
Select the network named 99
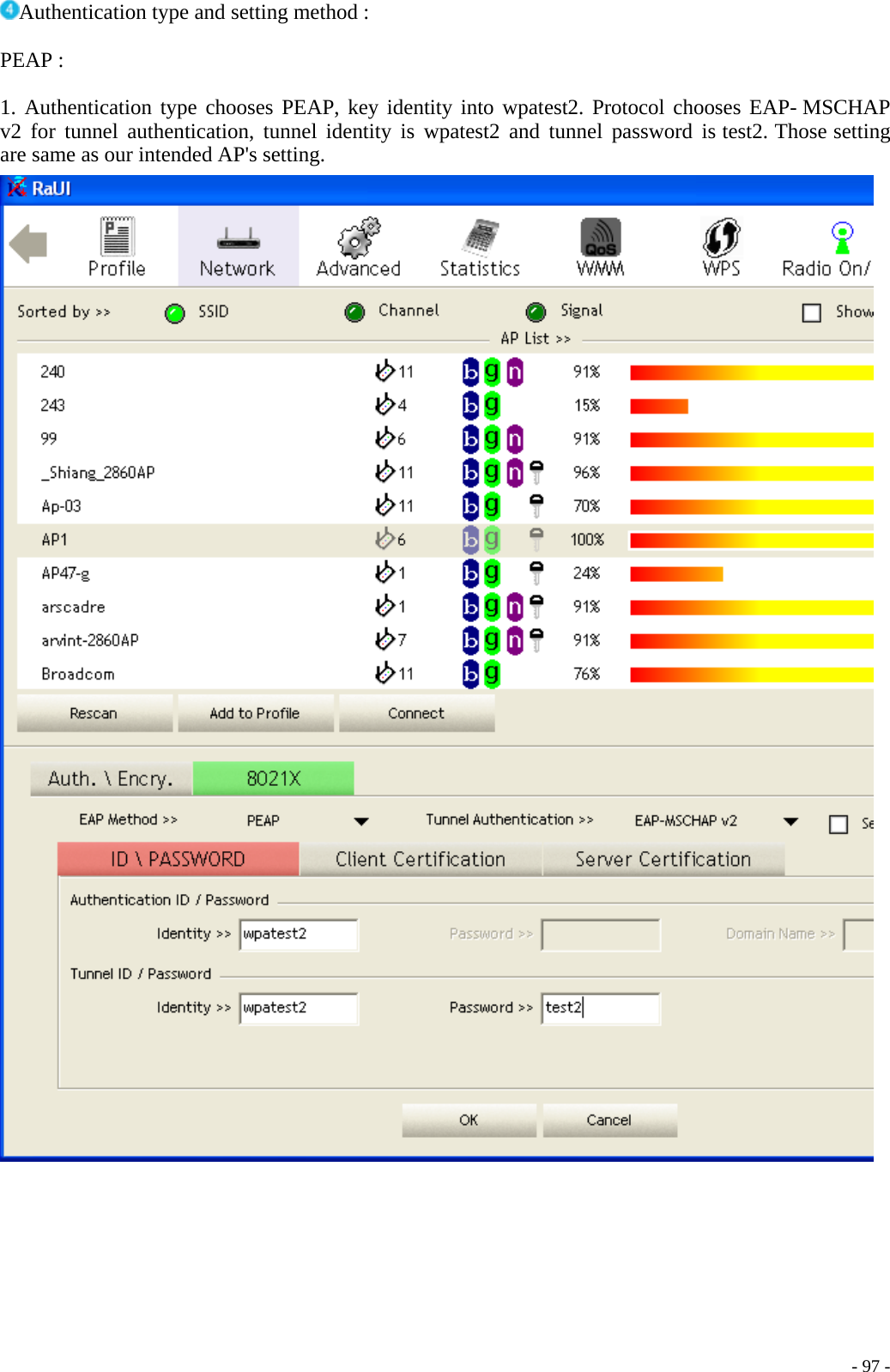coord(445,438)
